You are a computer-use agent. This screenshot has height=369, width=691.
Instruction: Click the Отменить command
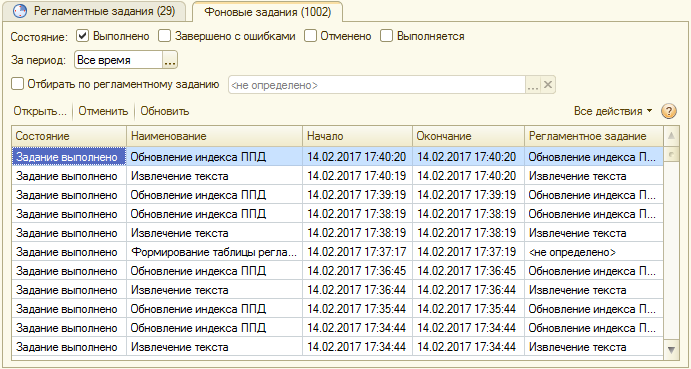click(103, 111)
